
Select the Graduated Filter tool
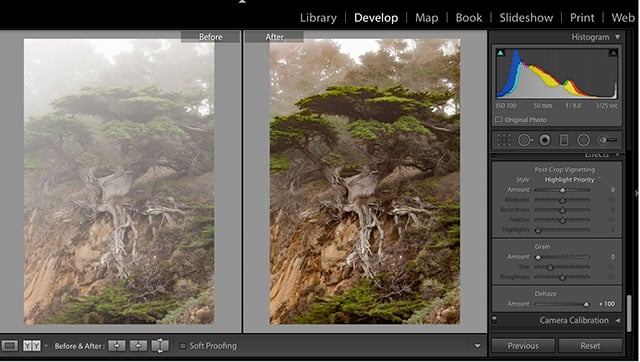click(x=564, y=140)
